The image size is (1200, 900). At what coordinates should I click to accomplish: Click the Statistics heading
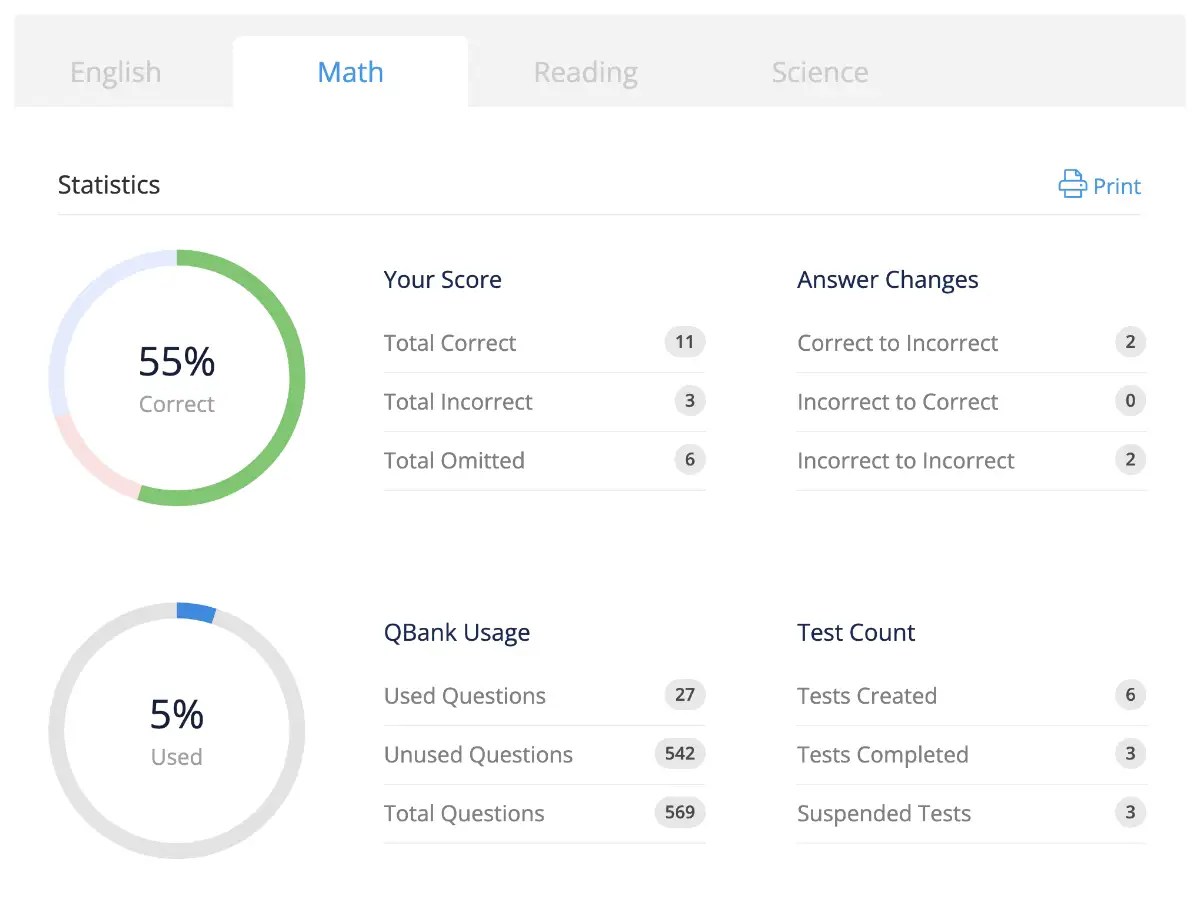click(x=109, y=184)
